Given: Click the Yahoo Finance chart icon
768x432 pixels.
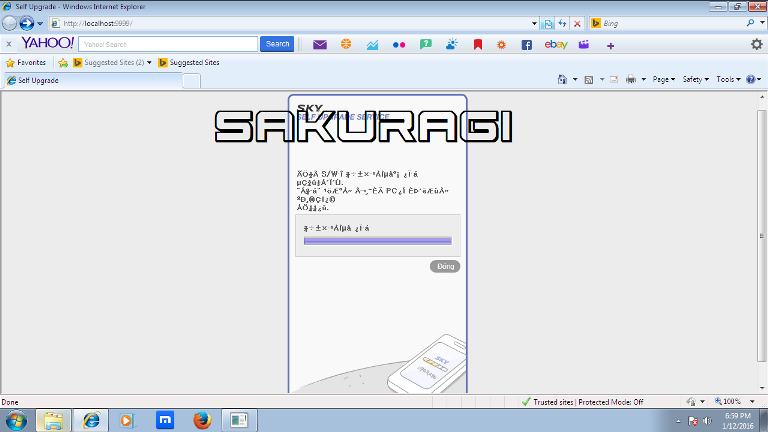Looking at the screenshot, I should coord(372,44).
